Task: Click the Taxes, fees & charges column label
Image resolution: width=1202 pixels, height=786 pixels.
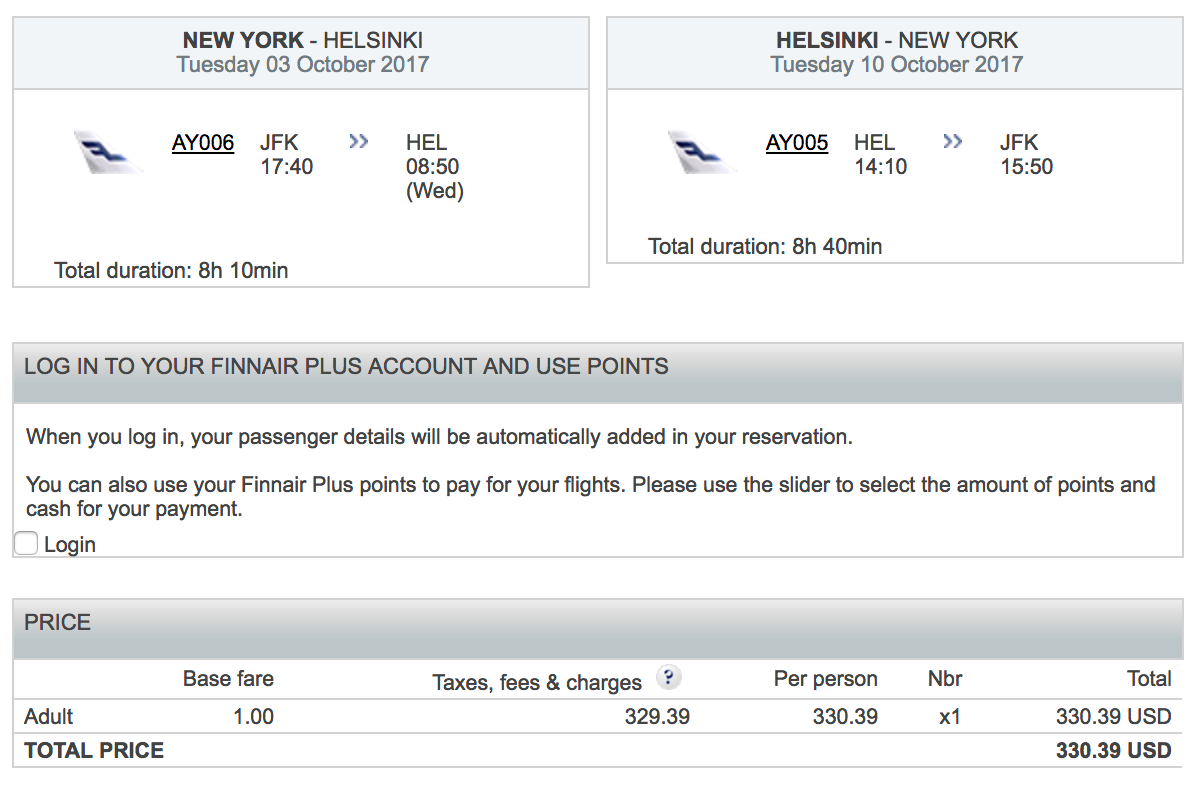Action: tap(537, 682)
